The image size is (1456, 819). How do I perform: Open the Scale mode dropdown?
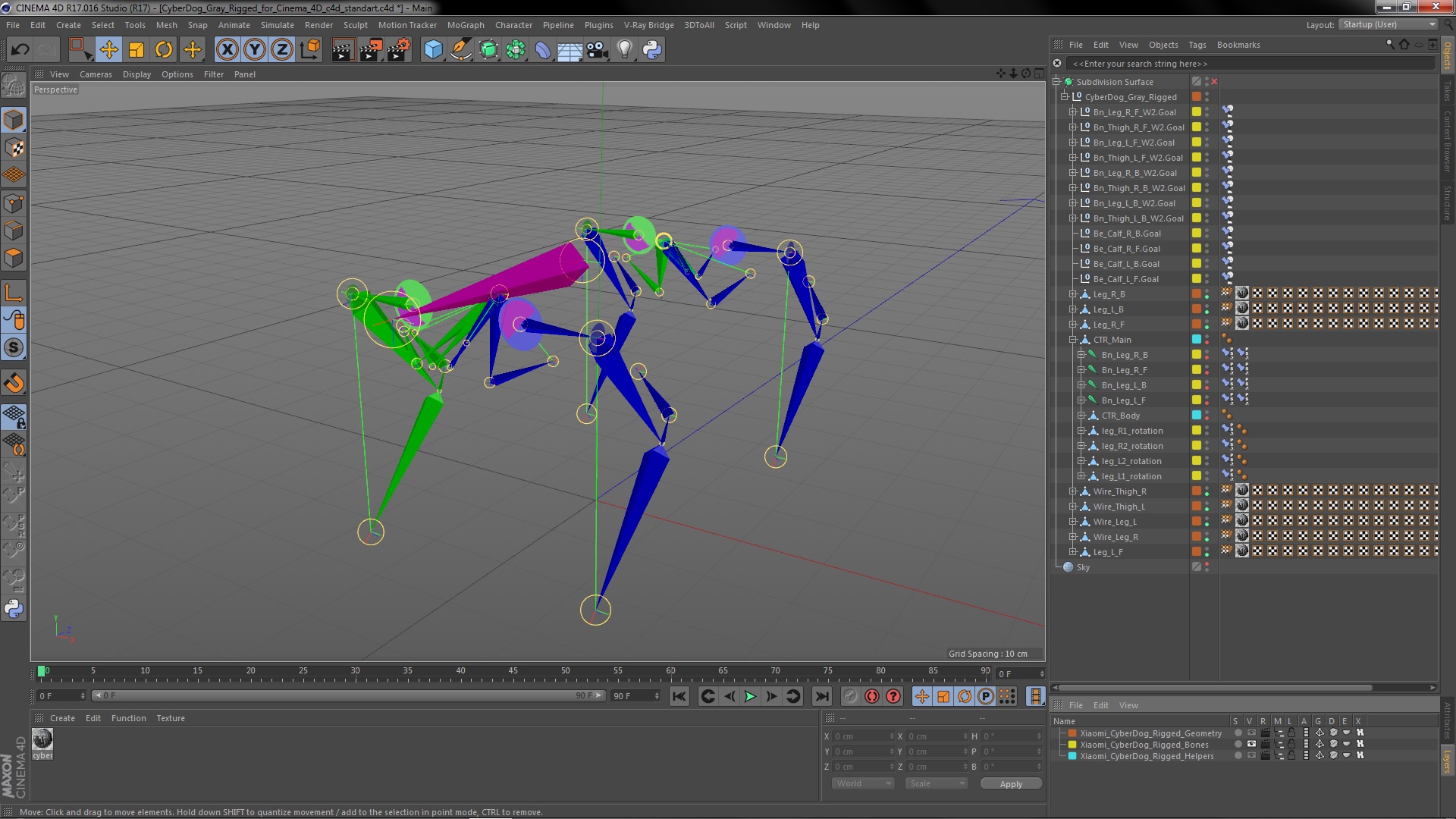pyautogui.click(x=937, y=783)
